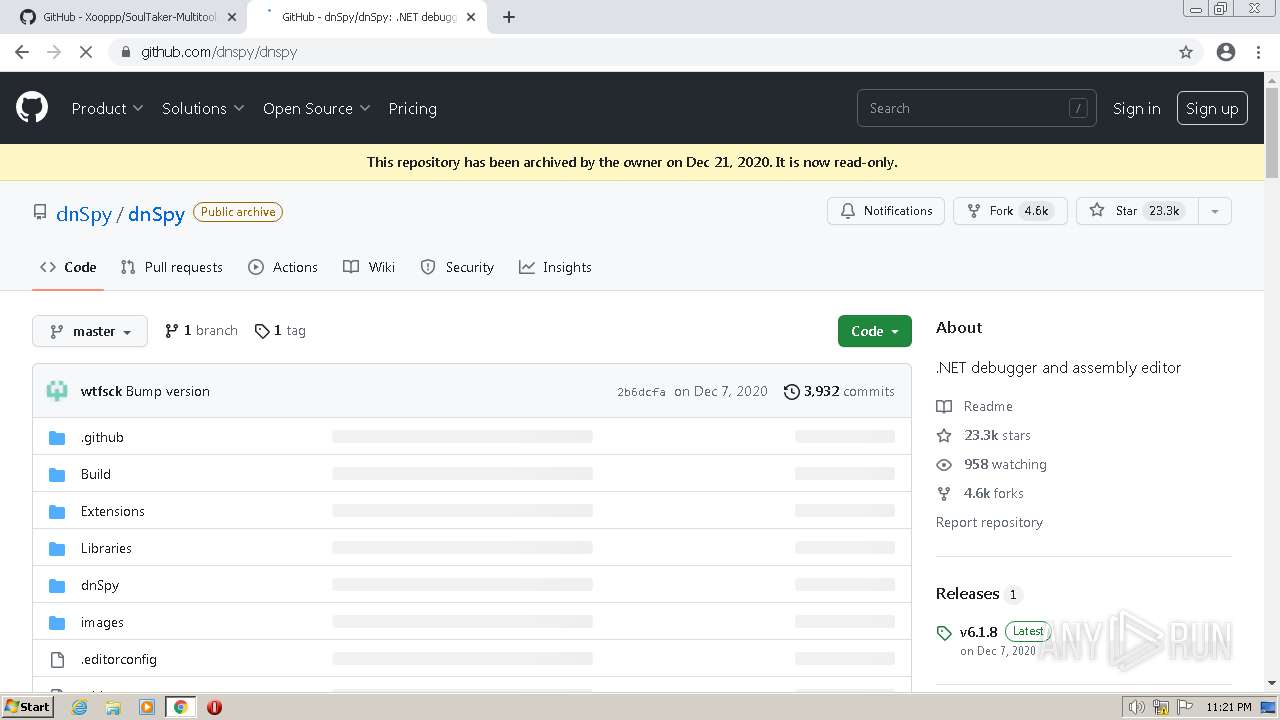
Task: Expand the Solutions menu
Action: click(203, 108)
